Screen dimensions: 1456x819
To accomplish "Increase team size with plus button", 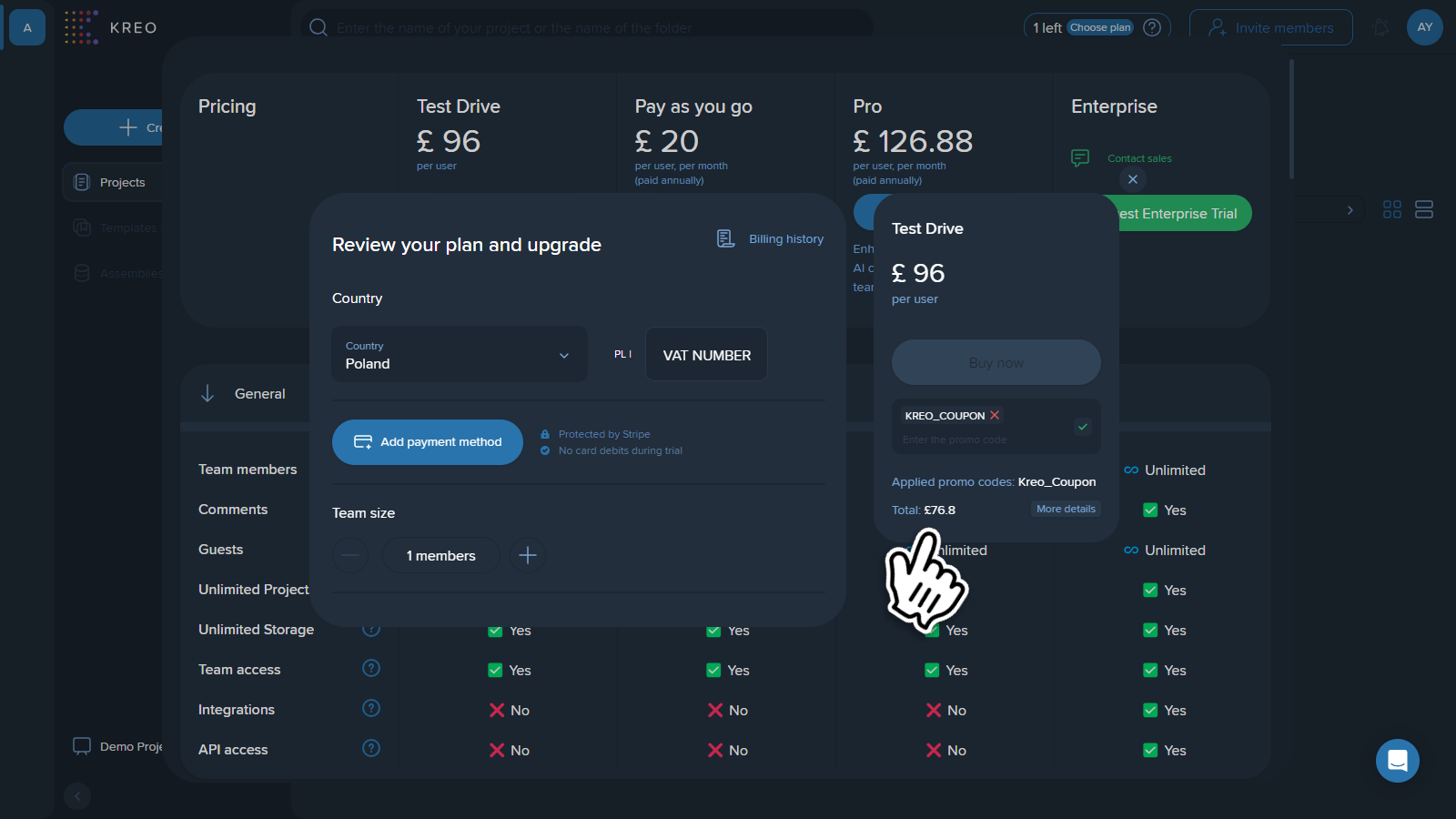I will (x=528, y=555).
